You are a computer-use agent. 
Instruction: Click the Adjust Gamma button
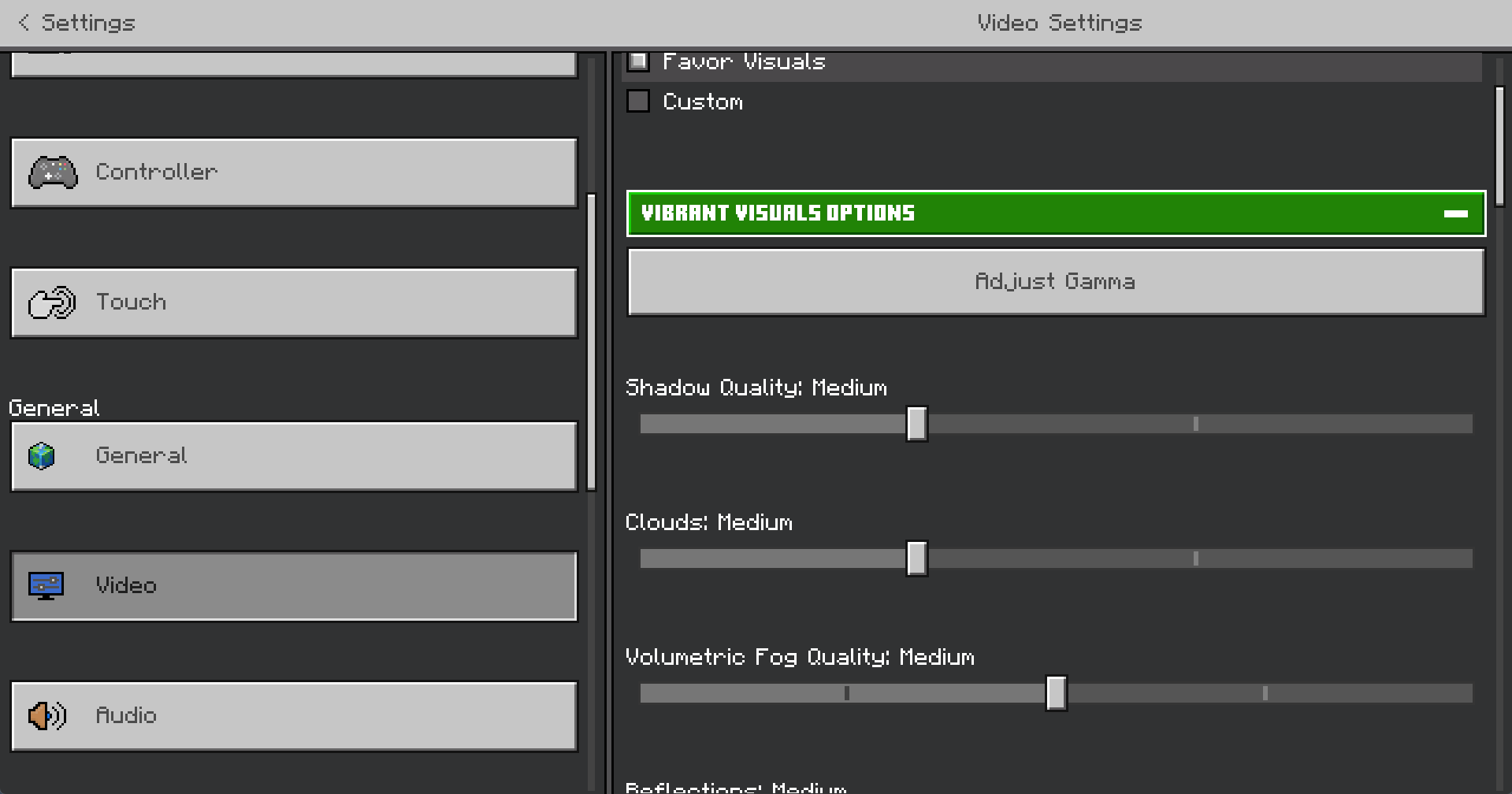pos(1057,282)
